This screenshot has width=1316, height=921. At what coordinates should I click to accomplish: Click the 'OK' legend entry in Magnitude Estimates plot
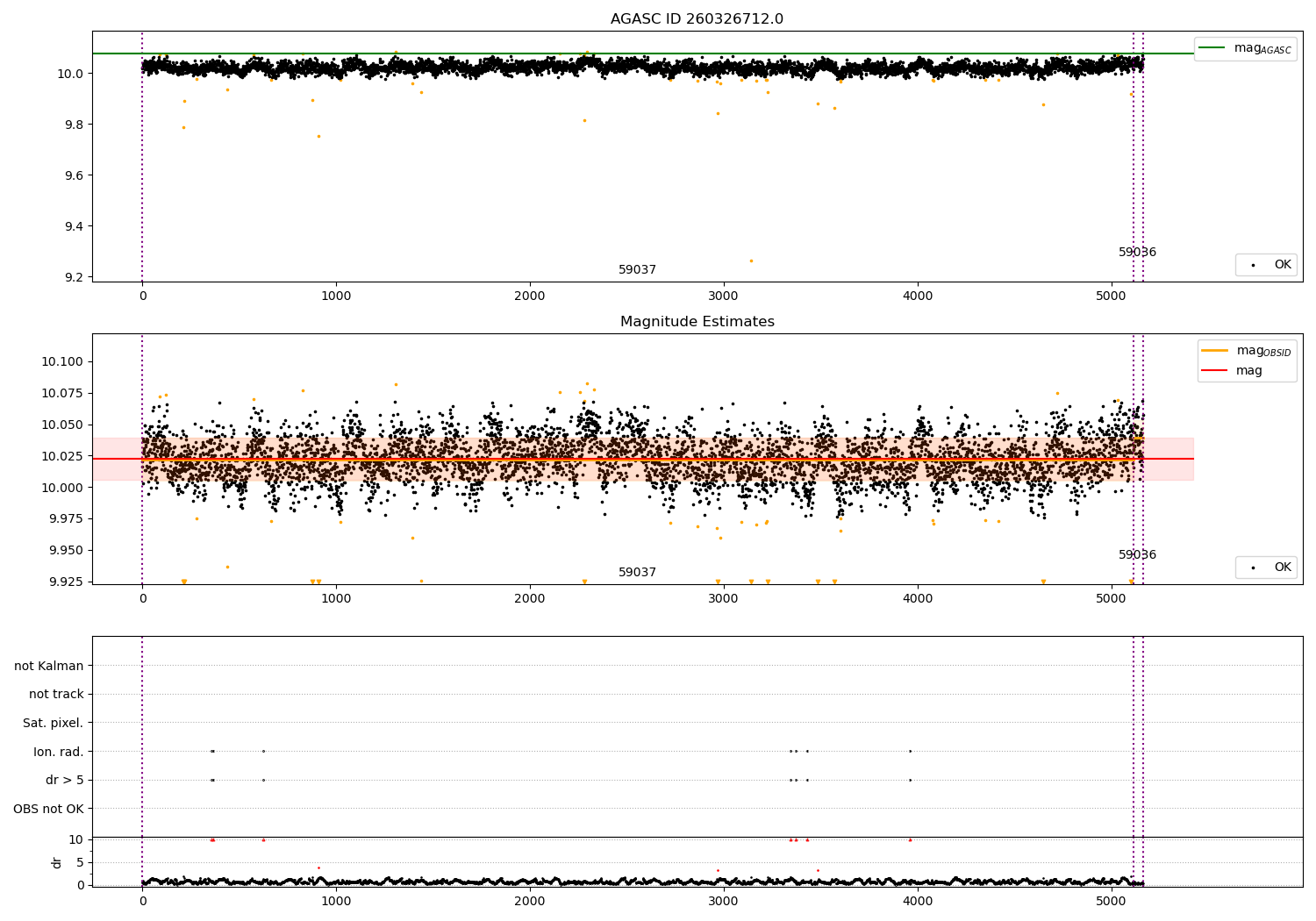(x=1265, y=567)
